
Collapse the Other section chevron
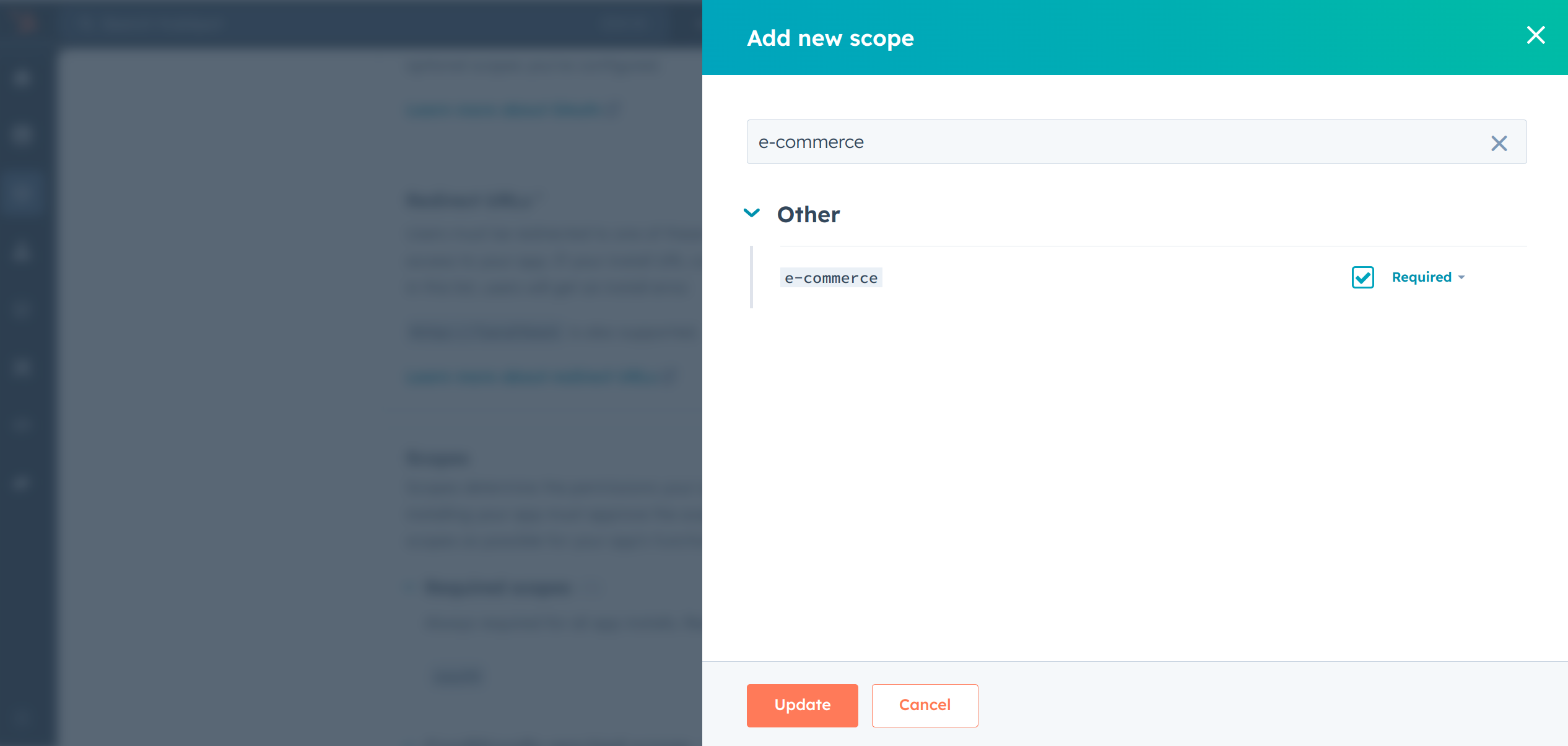752,213
